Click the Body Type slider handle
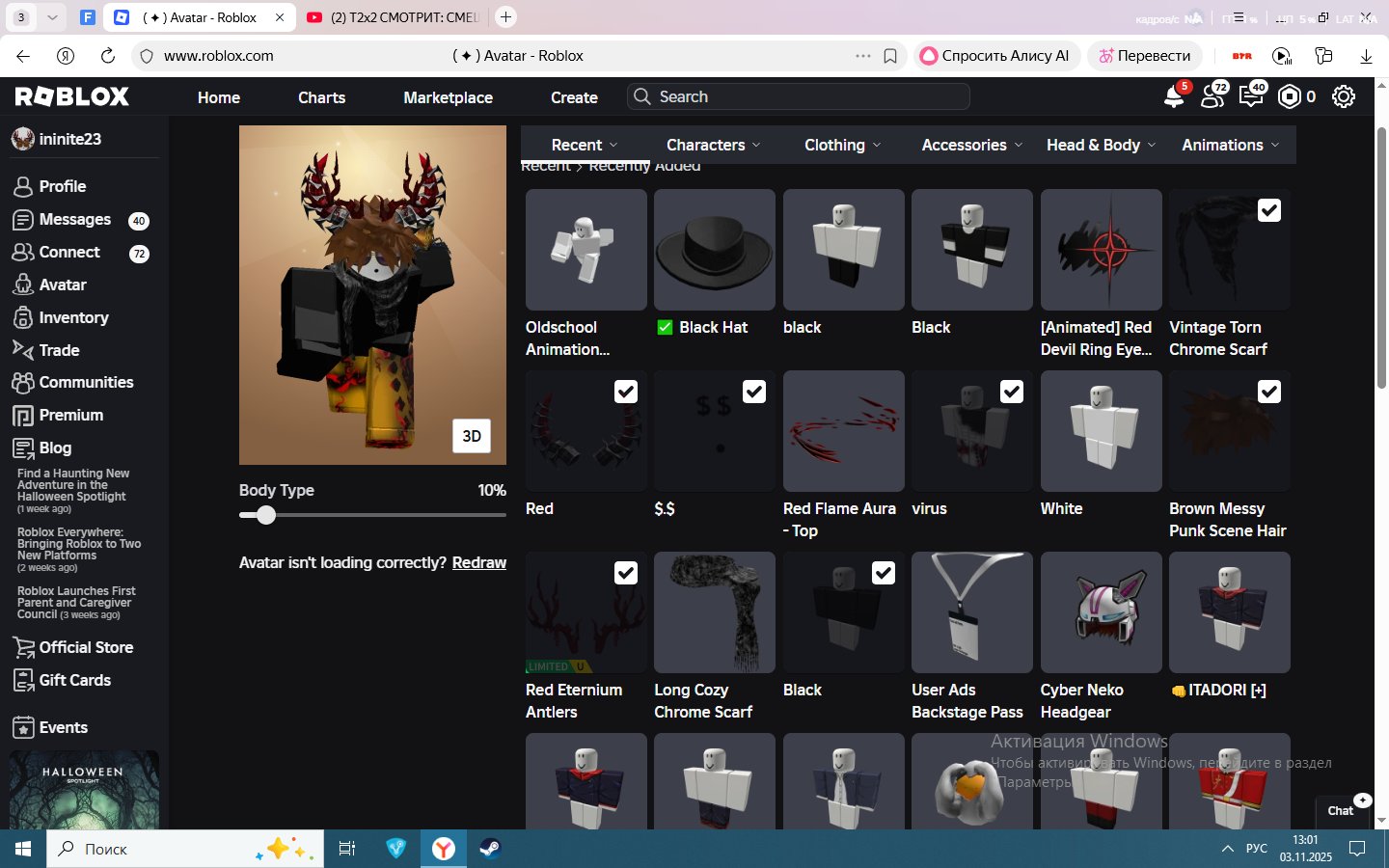 (266, 515)
